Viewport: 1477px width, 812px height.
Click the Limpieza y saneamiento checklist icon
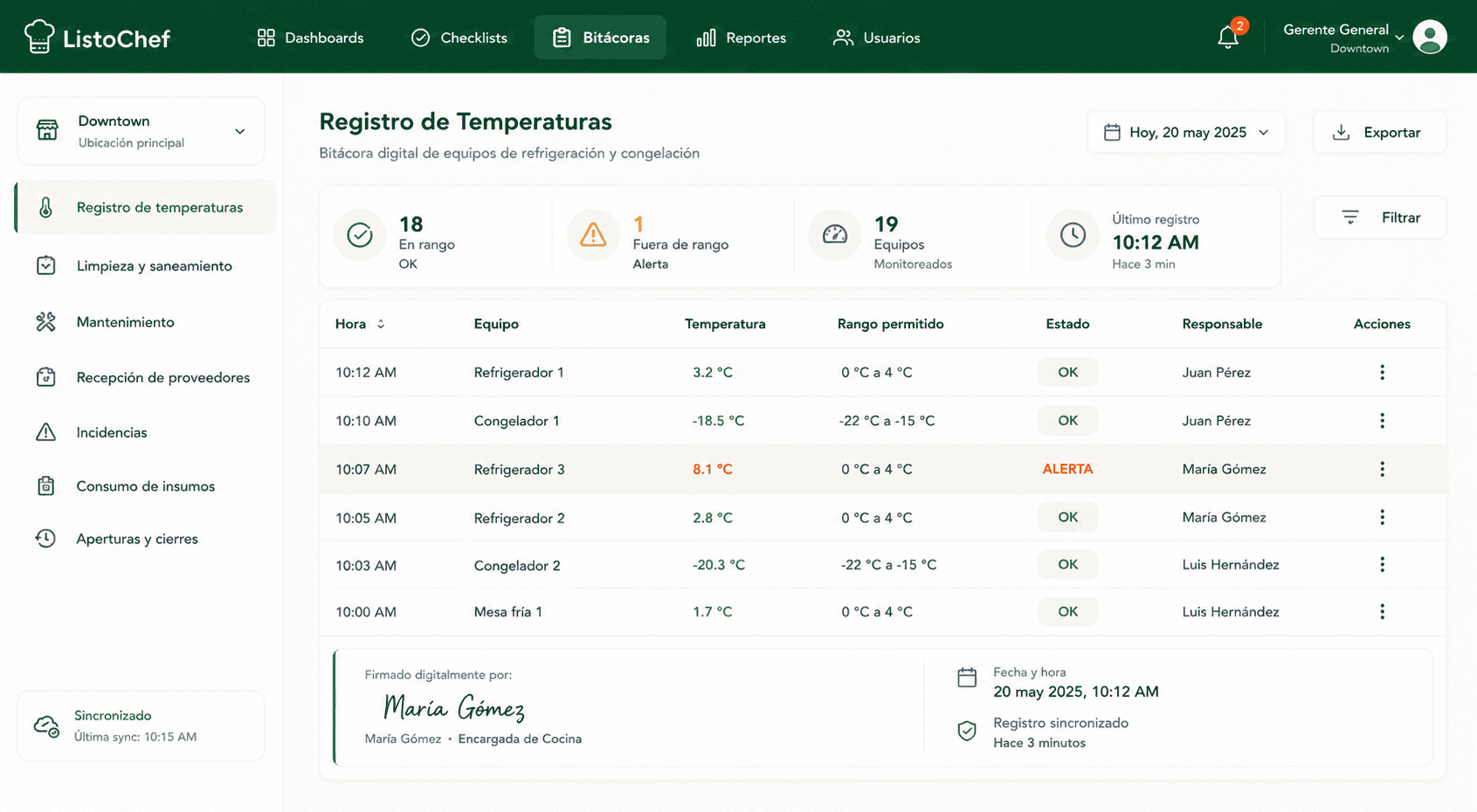pyautogui.click(x=46, y=265)
